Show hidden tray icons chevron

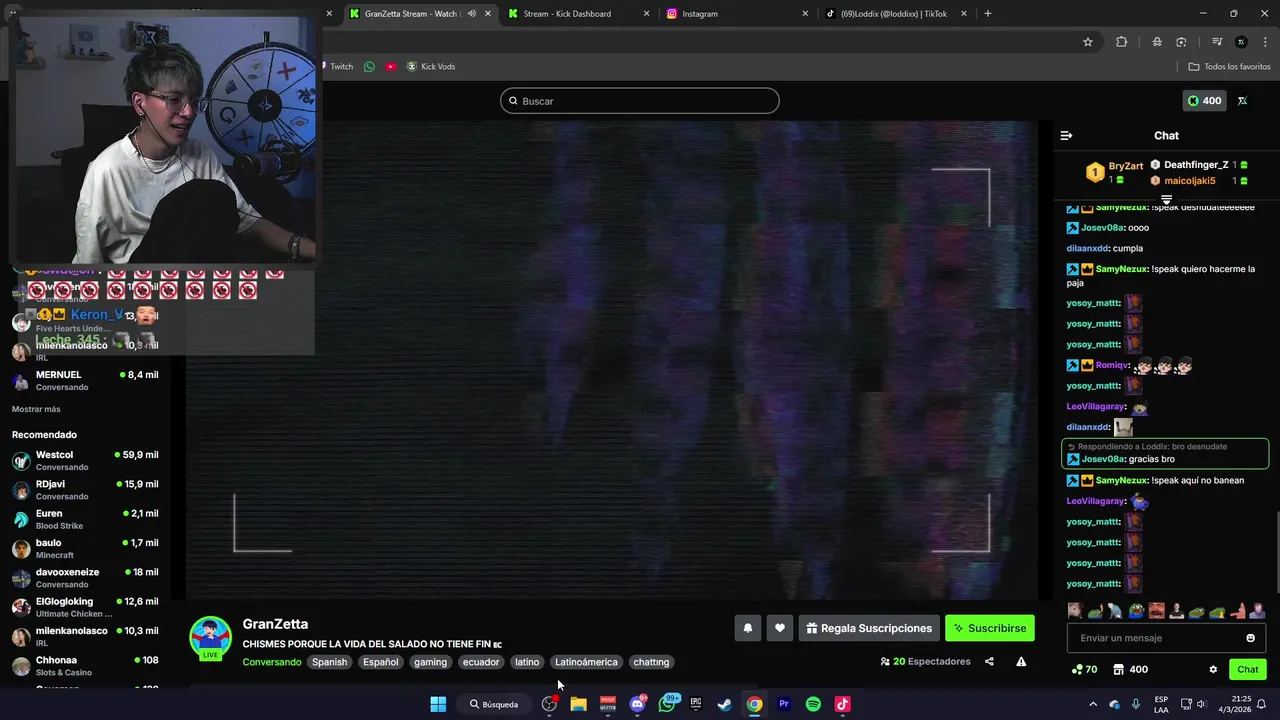tap(1092, 704)
